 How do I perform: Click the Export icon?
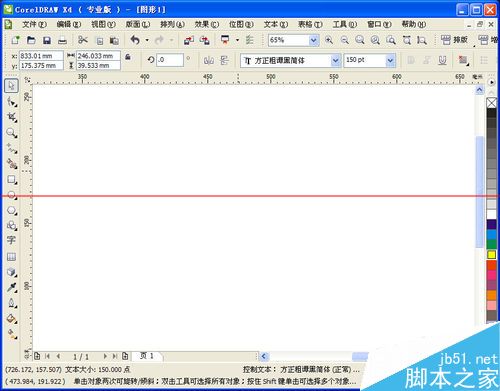pyautogui.click(x=204, y=40)
